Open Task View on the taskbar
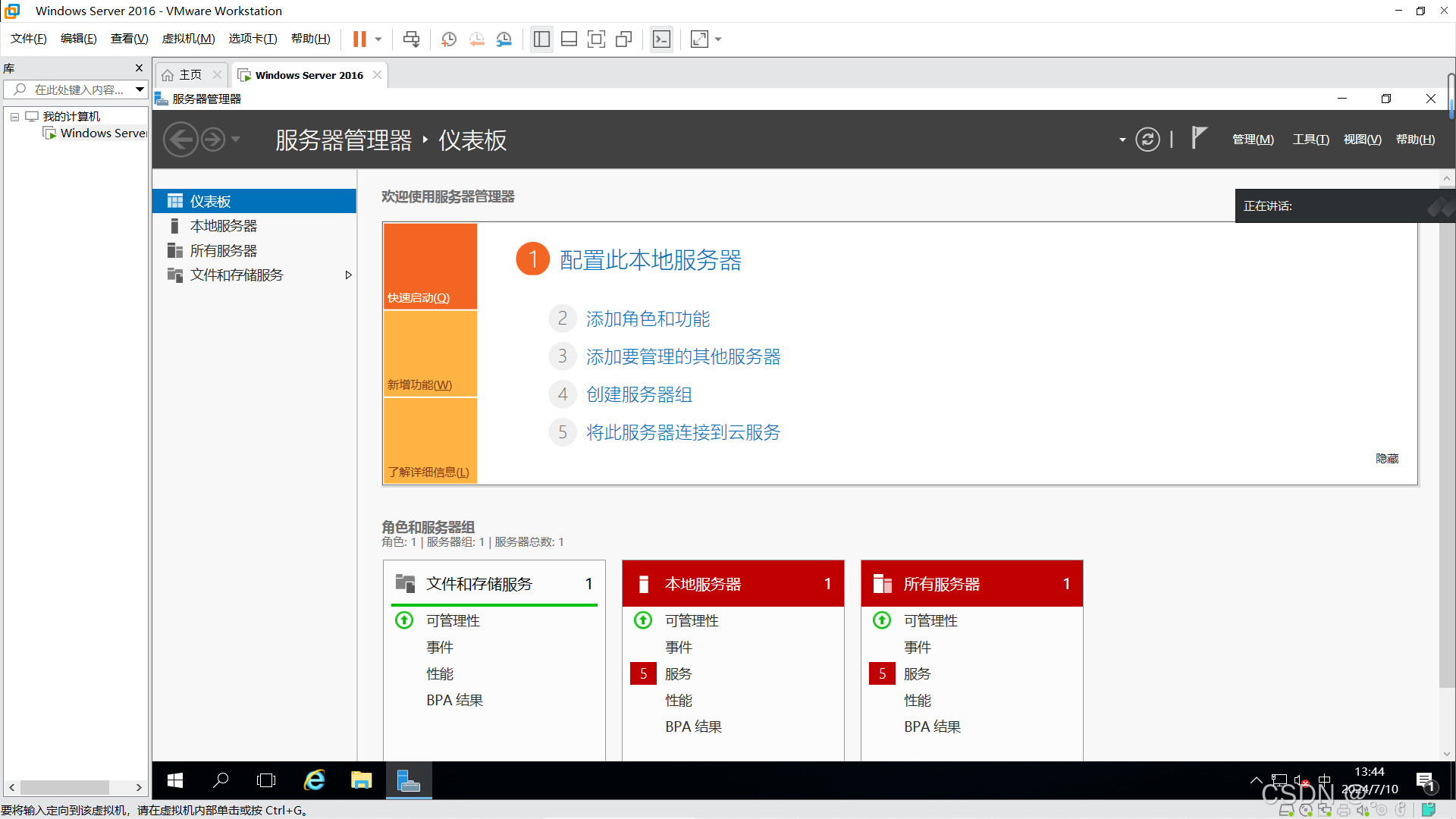Screen dimensions: 1456x819 (x=266, y=780)
